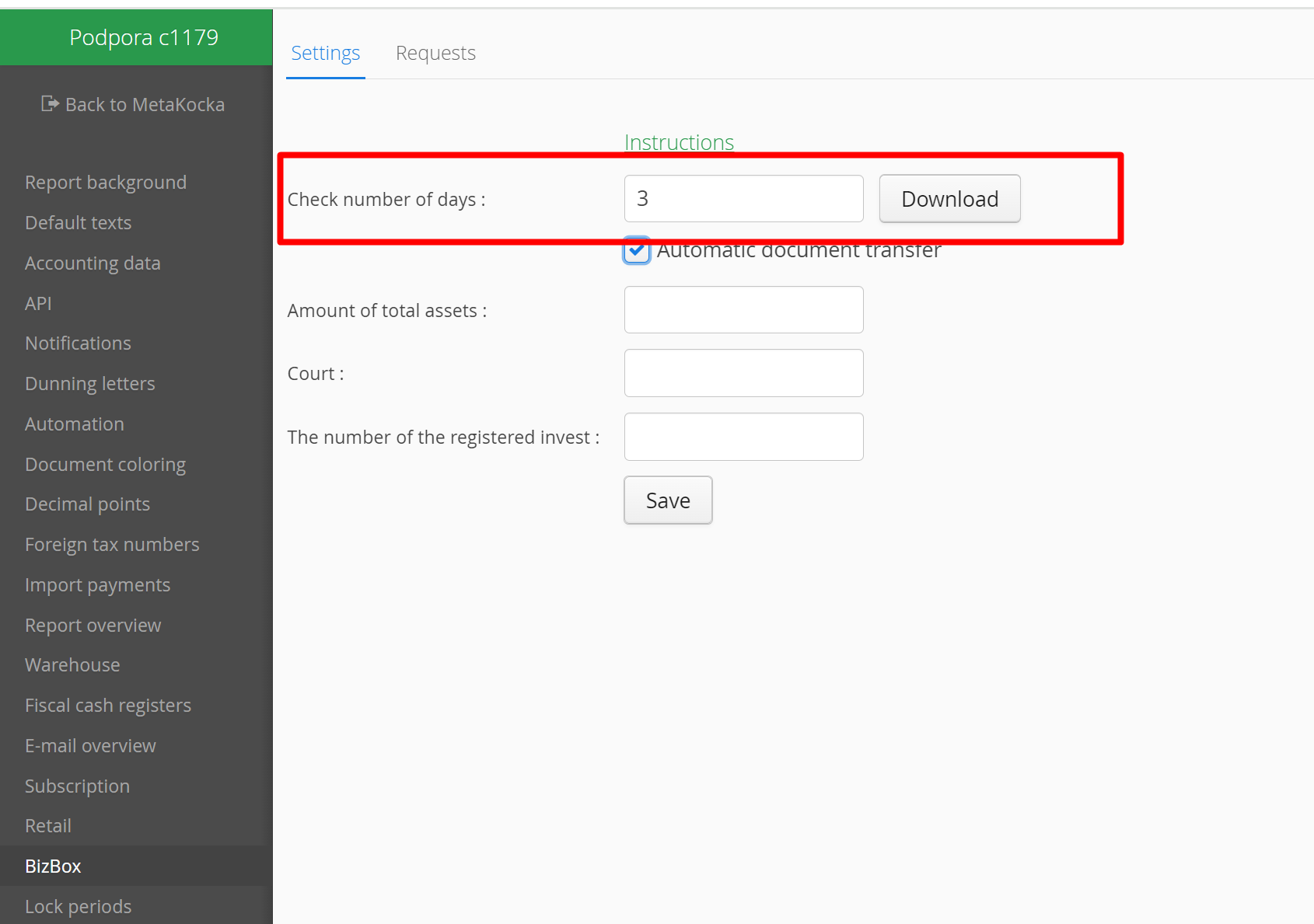Viewport: 1314px width, 924px height.
Task: Select Foreign tax numbers
Action: pyautogui.click(x=112, y=545)
